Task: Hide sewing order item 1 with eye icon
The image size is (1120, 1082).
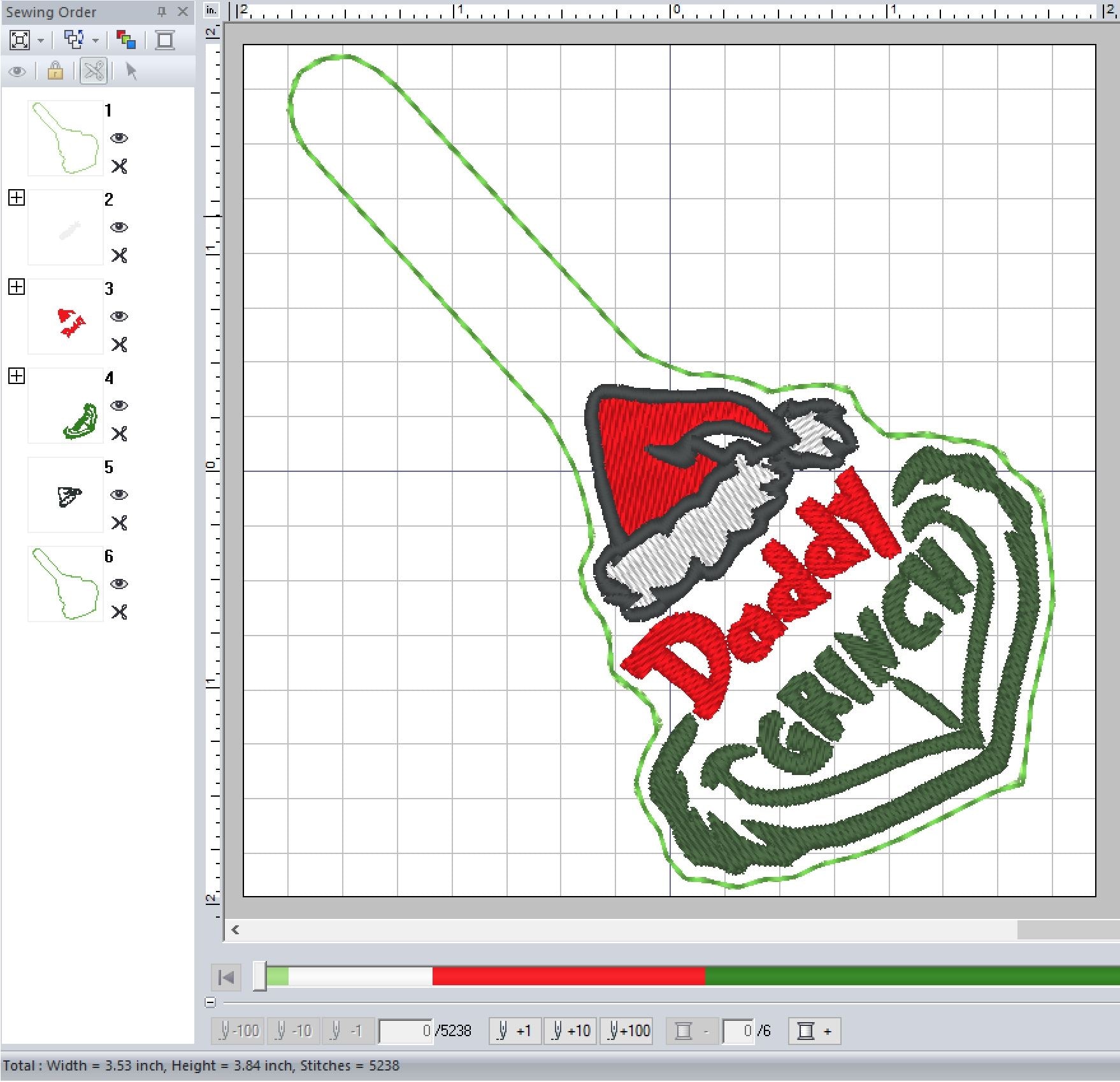Action: 119,138
